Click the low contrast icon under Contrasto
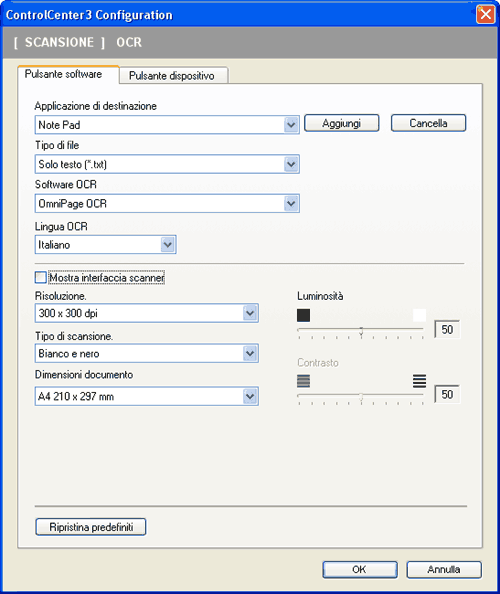This screenshot has width=500, height=594. click(303, 381)
